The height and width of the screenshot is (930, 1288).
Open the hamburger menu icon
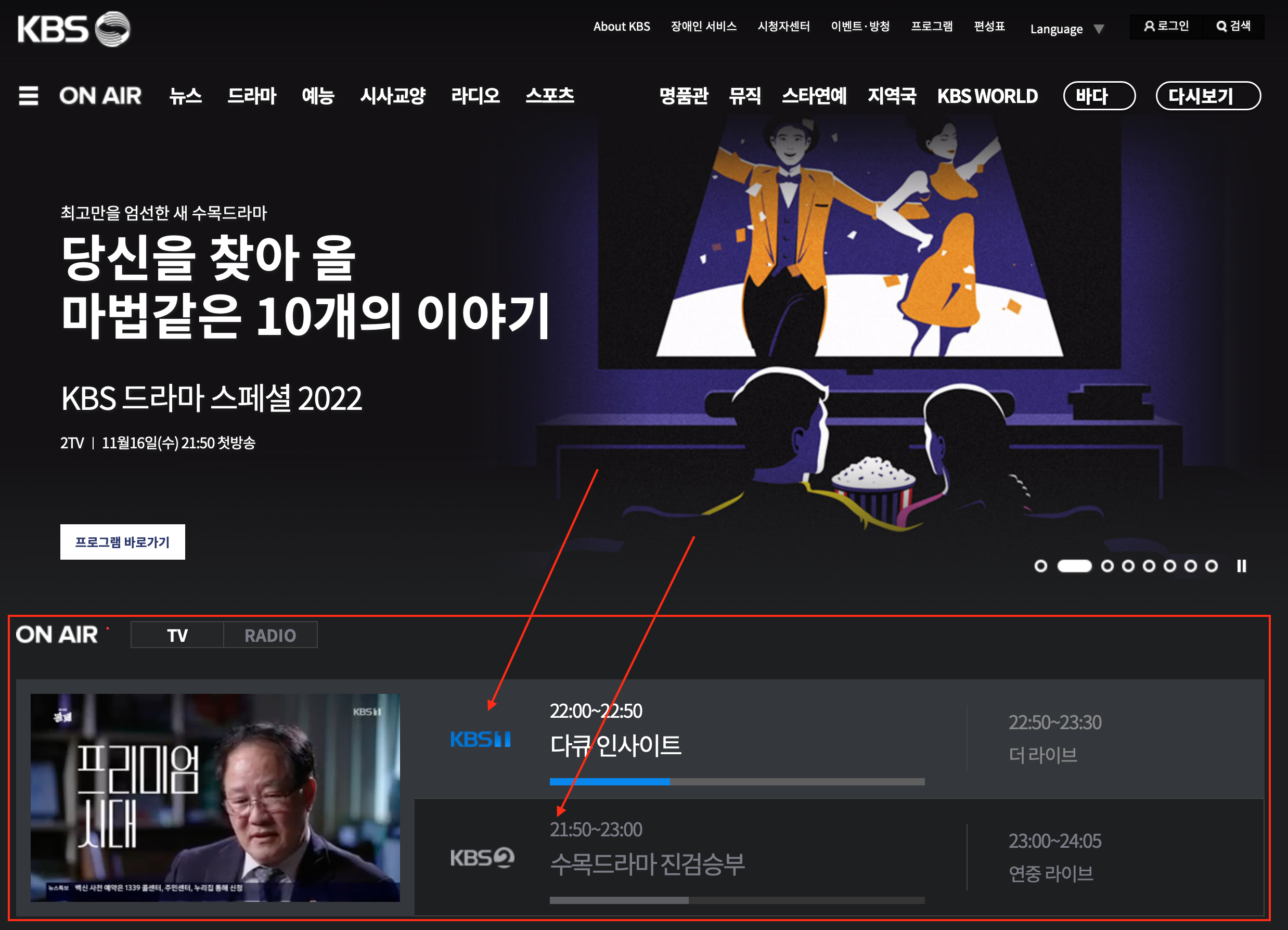(29, 95)
